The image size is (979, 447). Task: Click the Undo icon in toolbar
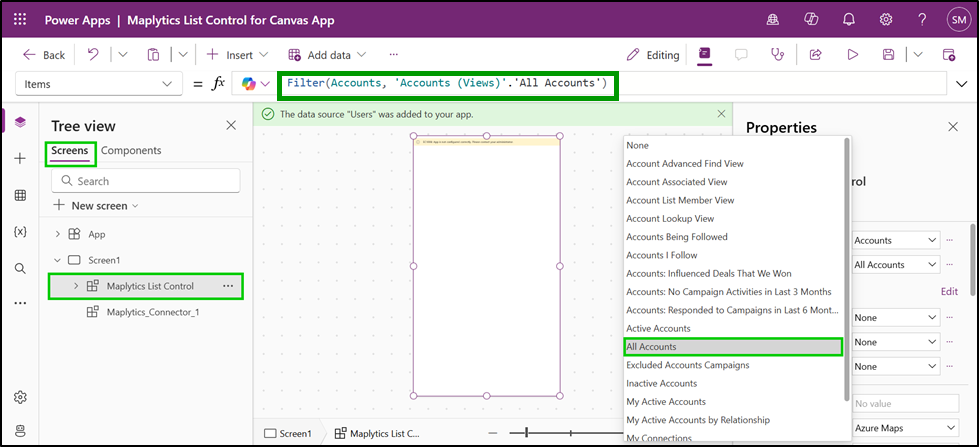tap(93, 55)
